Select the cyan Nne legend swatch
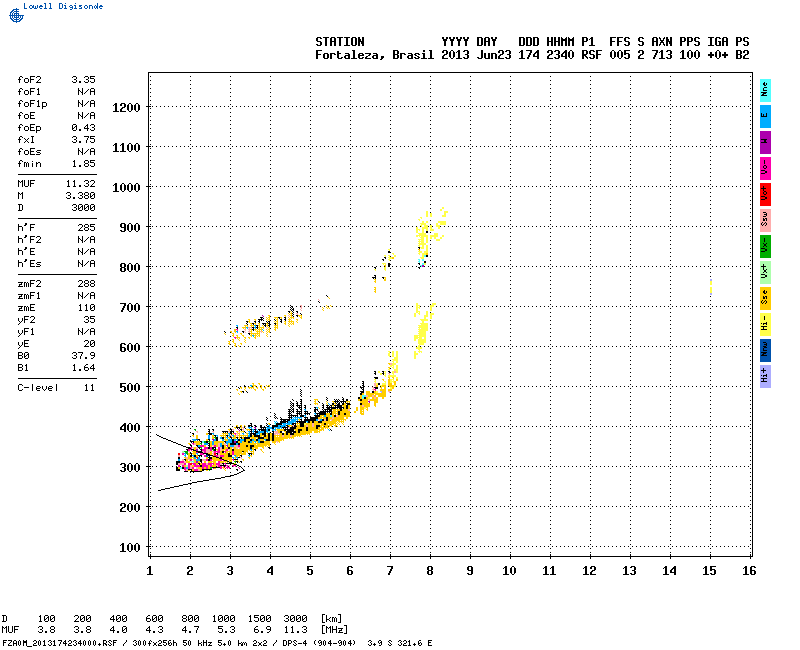The image size is (800, 650). (765, 91)
